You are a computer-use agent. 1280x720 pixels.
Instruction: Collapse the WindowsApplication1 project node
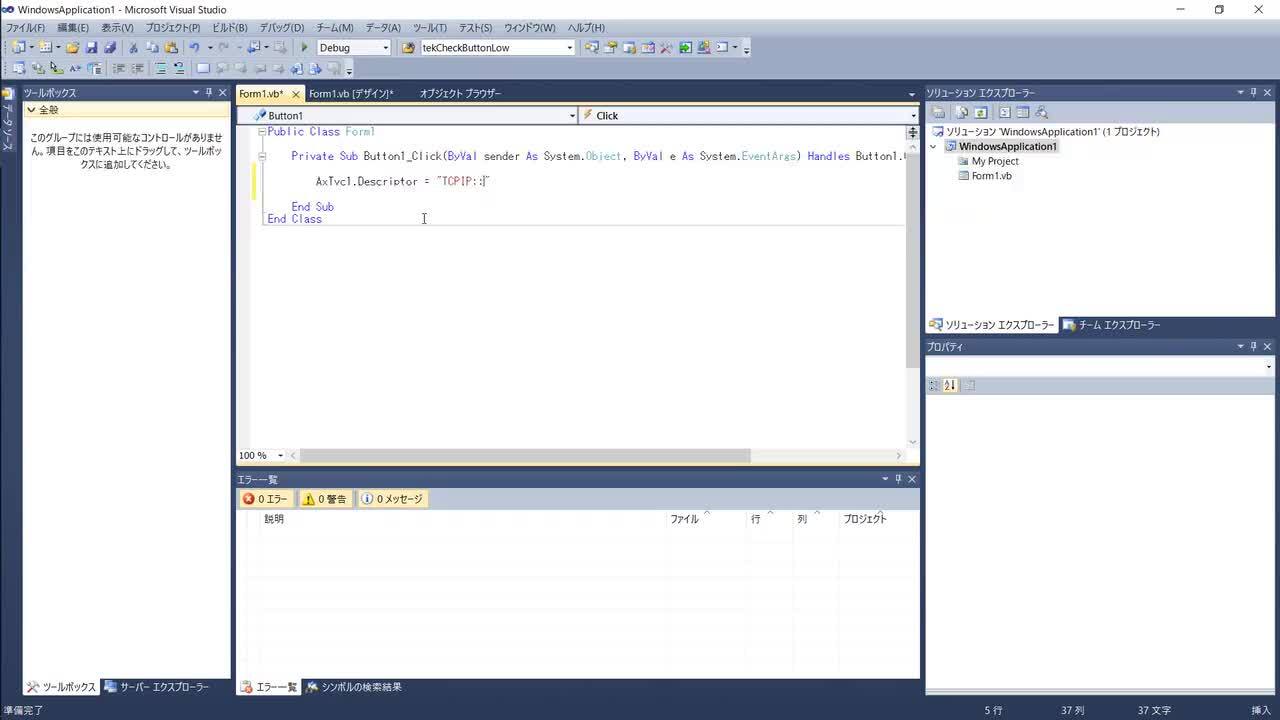point(934,146)
